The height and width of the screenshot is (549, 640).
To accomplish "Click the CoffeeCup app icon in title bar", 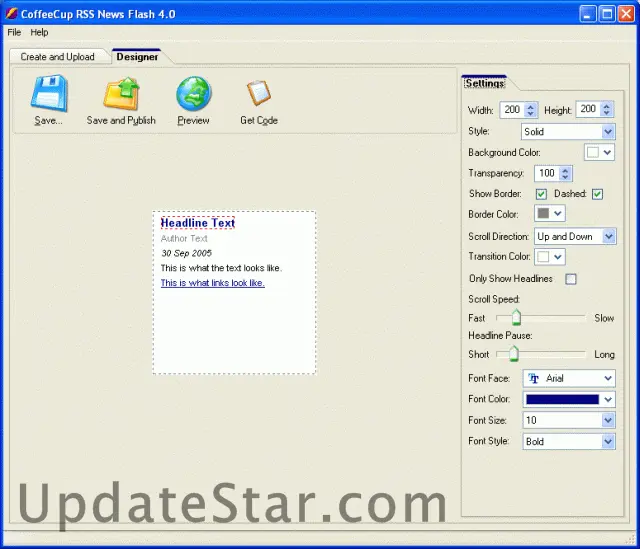I will coord(11,13).
